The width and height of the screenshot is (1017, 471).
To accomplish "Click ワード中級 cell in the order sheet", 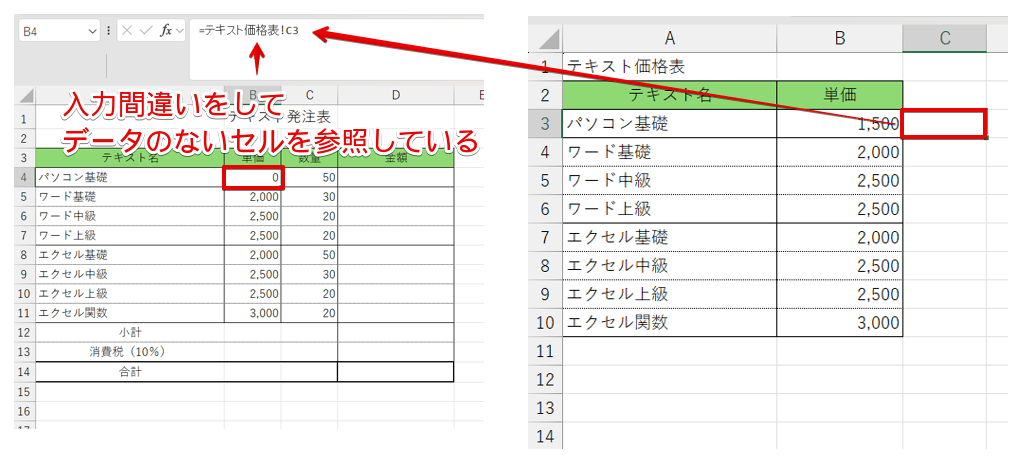I will (130, 216).
